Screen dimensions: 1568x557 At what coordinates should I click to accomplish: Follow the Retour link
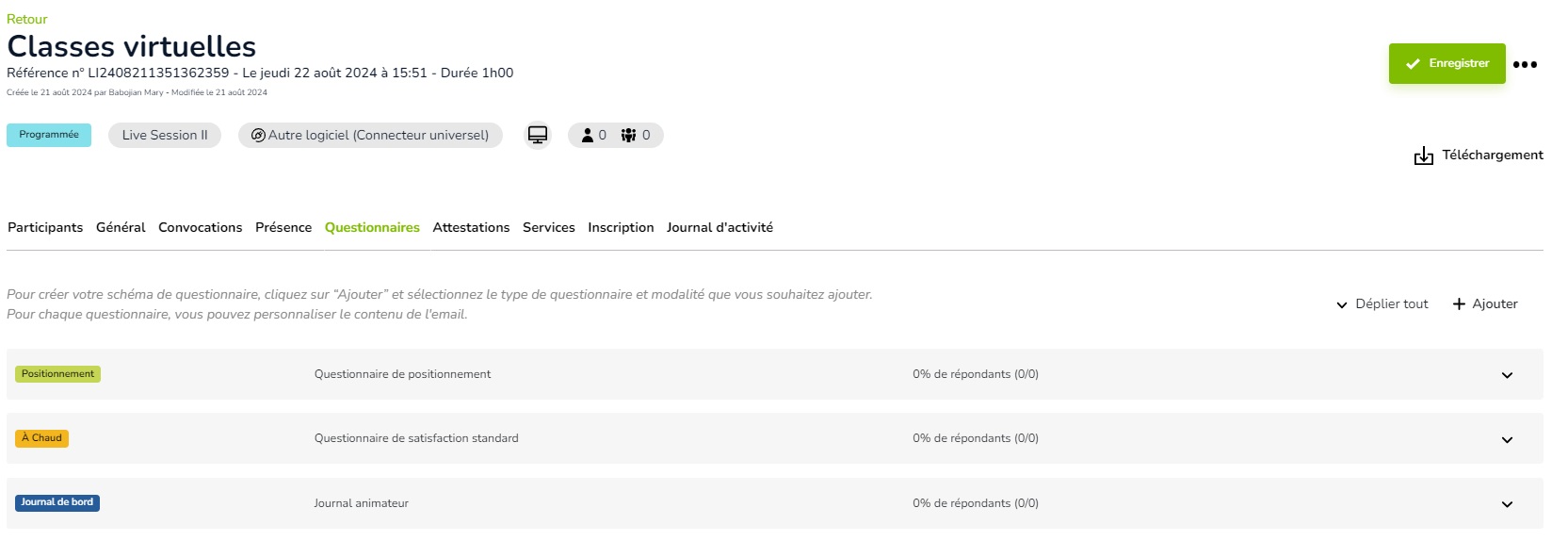(27, 19)
